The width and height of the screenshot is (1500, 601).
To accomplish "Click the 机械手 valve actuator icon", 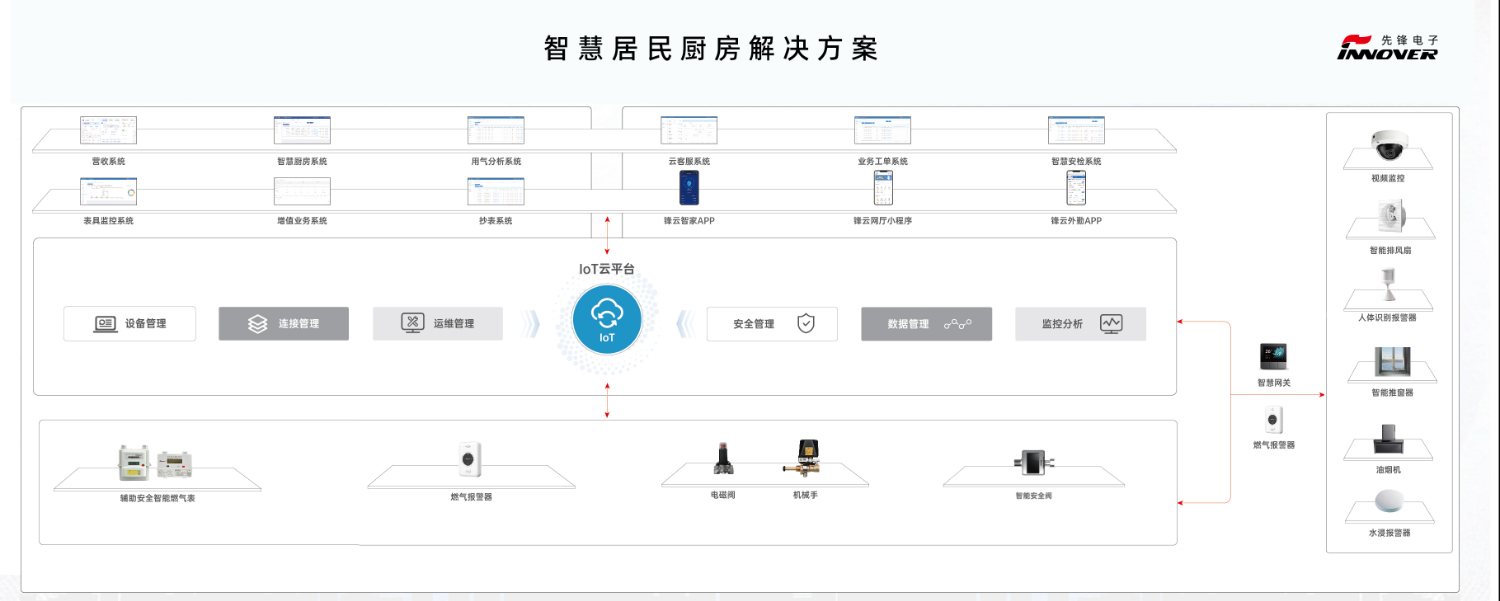I will (805, 461).
